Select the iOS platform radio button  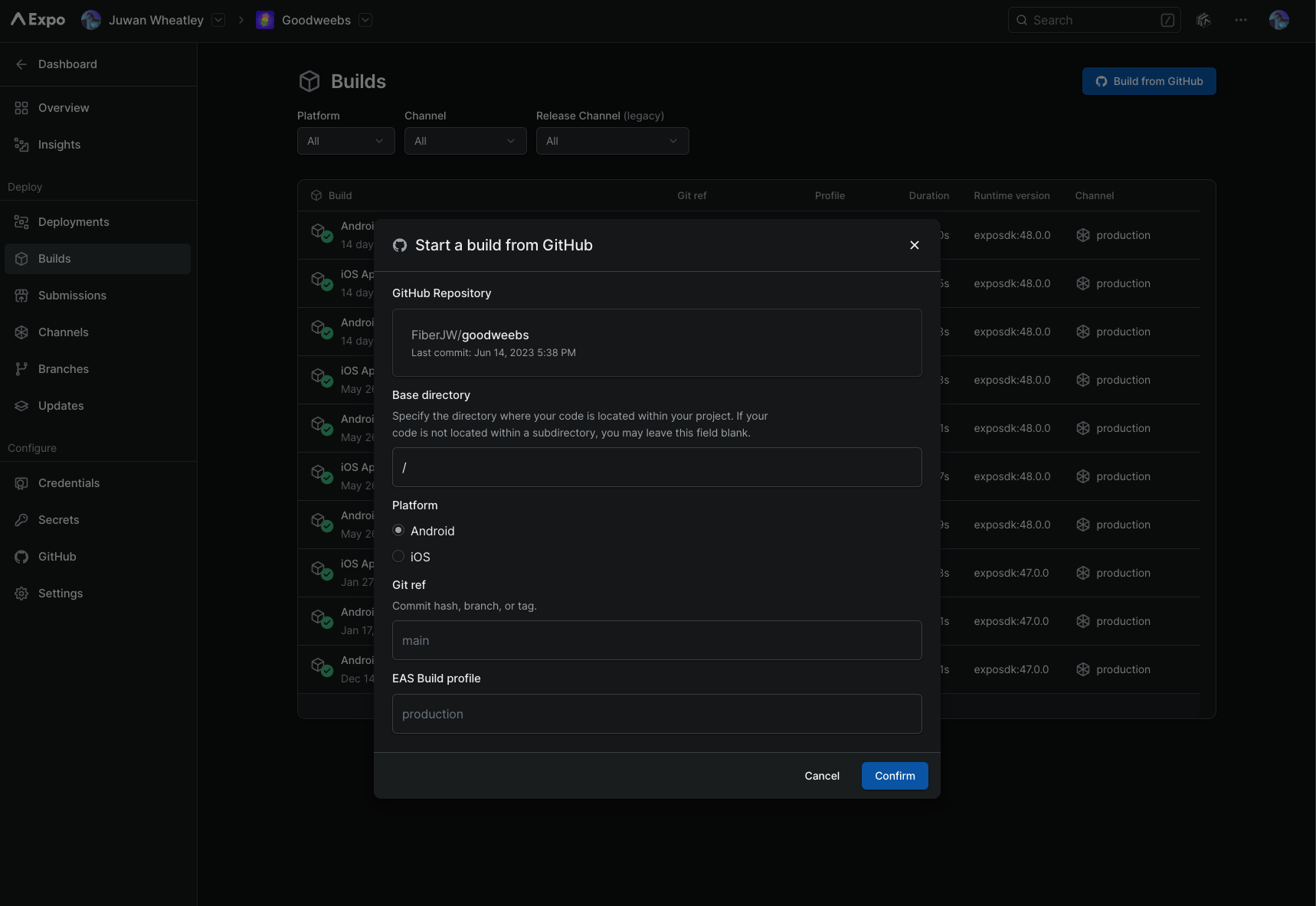pos(398,556)
